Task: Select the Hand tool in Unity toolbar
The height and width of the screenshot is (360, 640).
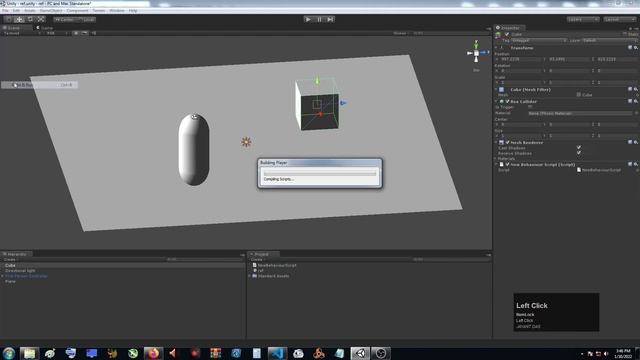Action: tap(8, 19)
